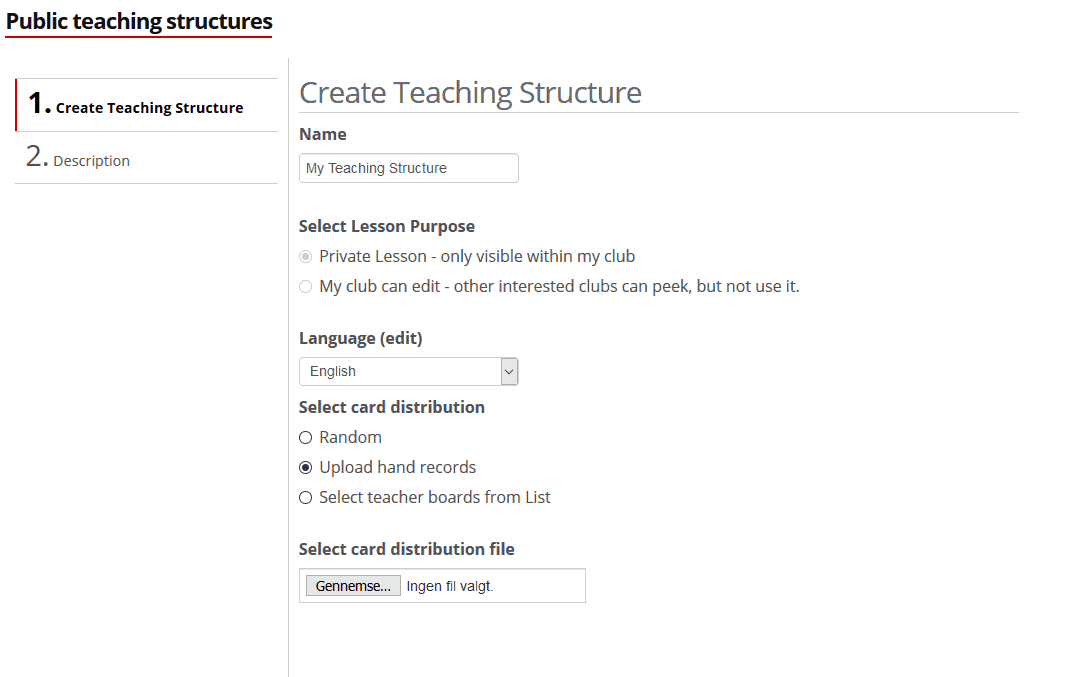
Task: Click the Language combo box arrow
Action: [509, 371]
